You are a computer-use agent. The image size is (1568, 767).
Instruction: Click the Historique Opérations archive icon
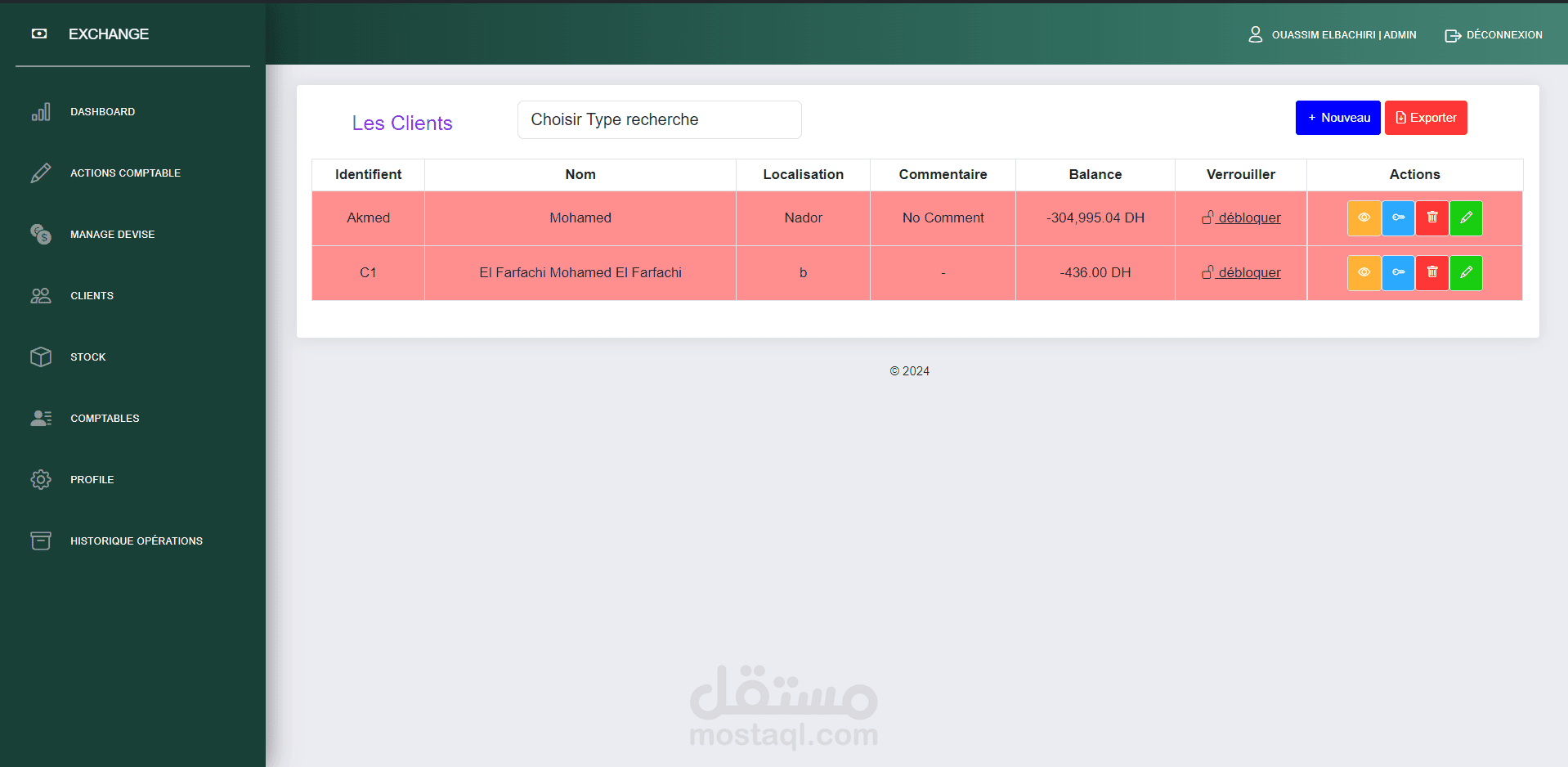click(41, 541)
